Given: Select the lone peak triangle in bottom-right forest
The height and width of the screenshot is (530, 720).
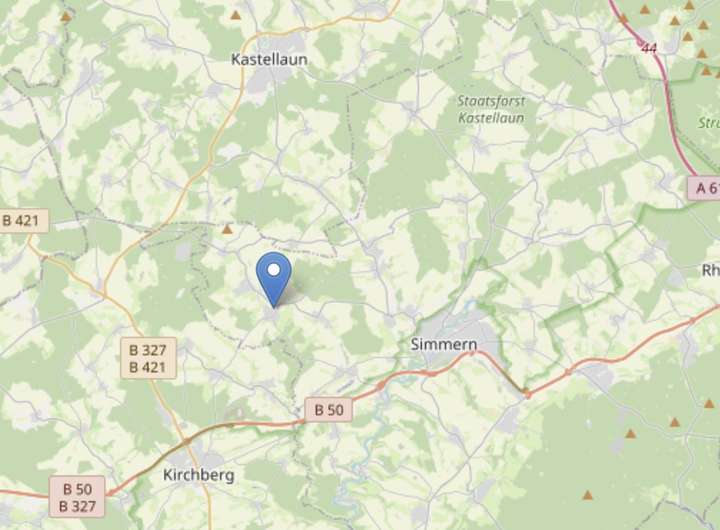Looking at the screenshot, I should (588, 495).
